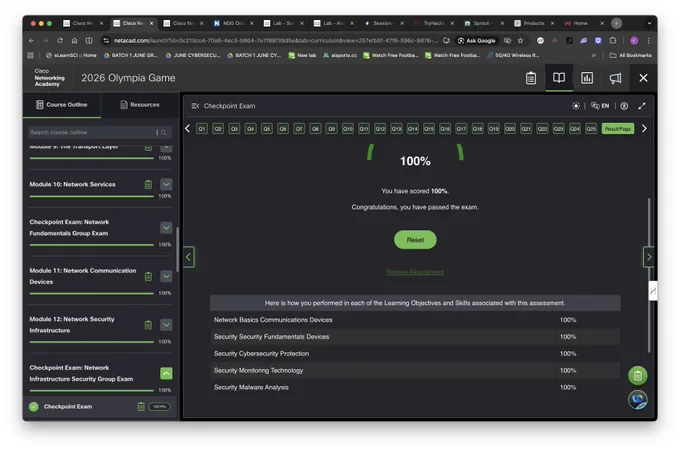This screenshot has height=451, width=680.
Task: Open the clipboard notes icon in header
Action: 530,78
